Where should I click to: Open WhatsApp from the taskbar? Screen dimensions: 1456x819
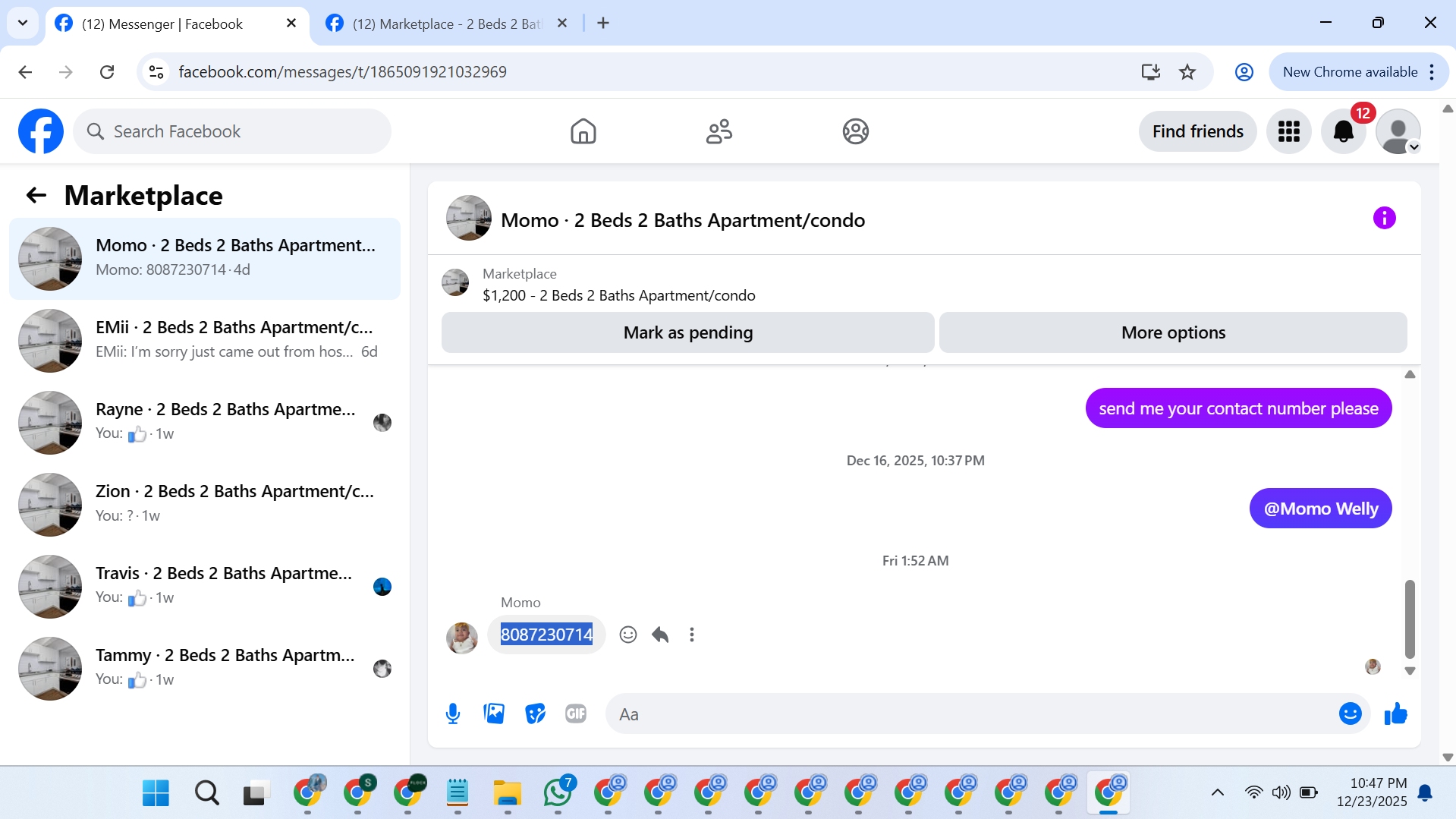pos(558,793)
